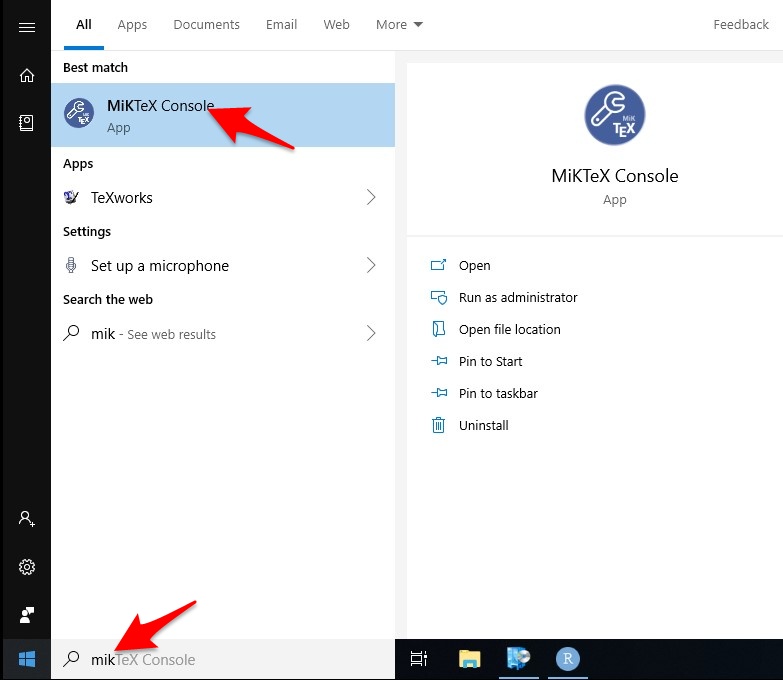The image size is (783, 680).
Task: Open the hamburger menu in the sidebar
Action: point(26,27)
